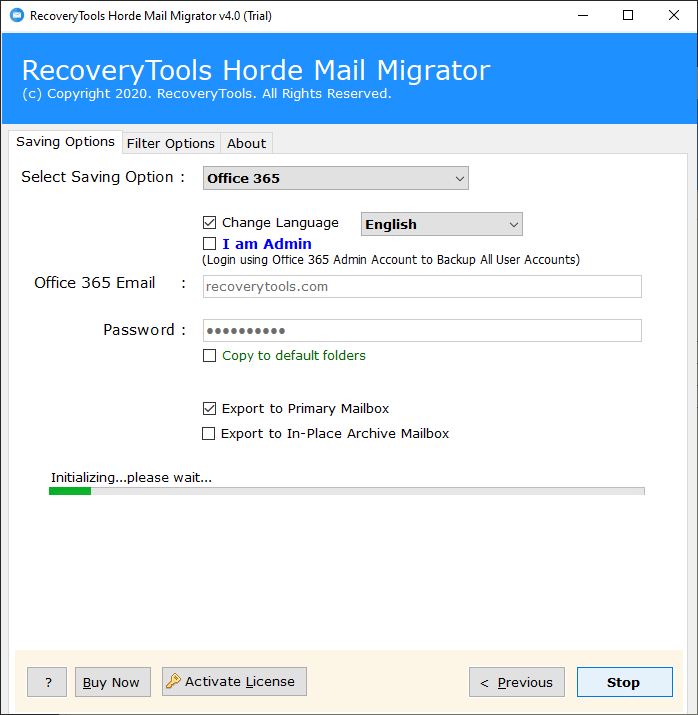Click the Buy Now button
The height and width of the screenshot is (715, 698).
click(113, 682)
